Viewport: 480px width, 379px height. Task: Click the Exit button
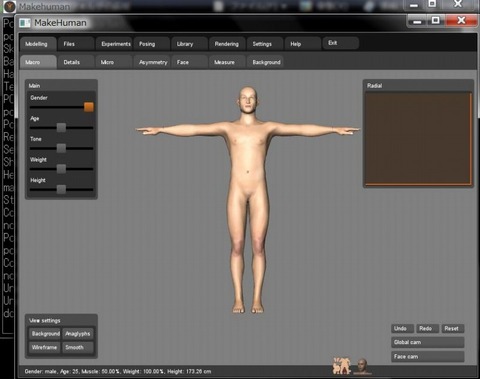click(341, 43)
